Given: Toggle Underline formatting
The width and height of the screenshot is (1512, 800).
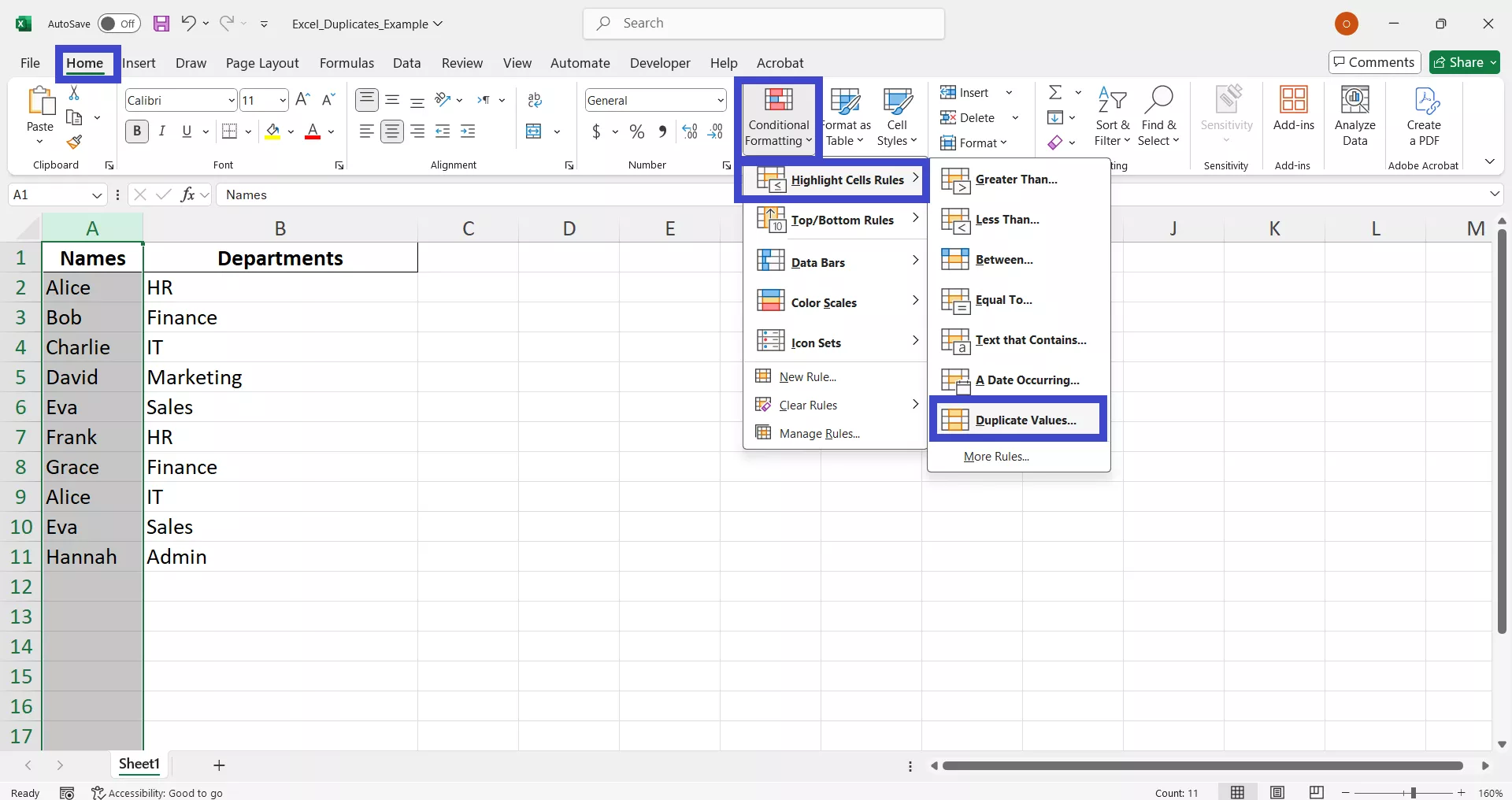Looking at the screenshot, I should click(x=187, y=131).
